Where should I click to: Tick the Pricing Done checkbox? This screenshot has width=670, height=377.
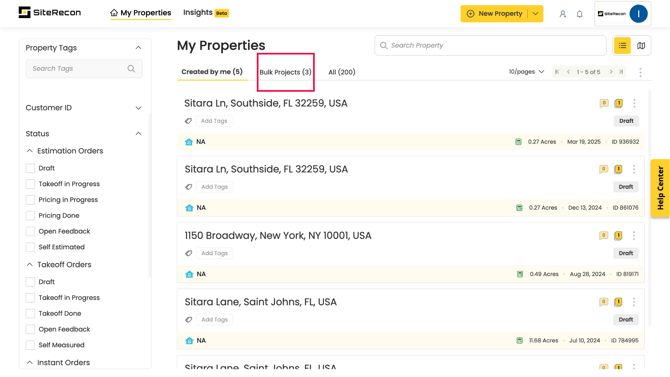tap(30, 215)
